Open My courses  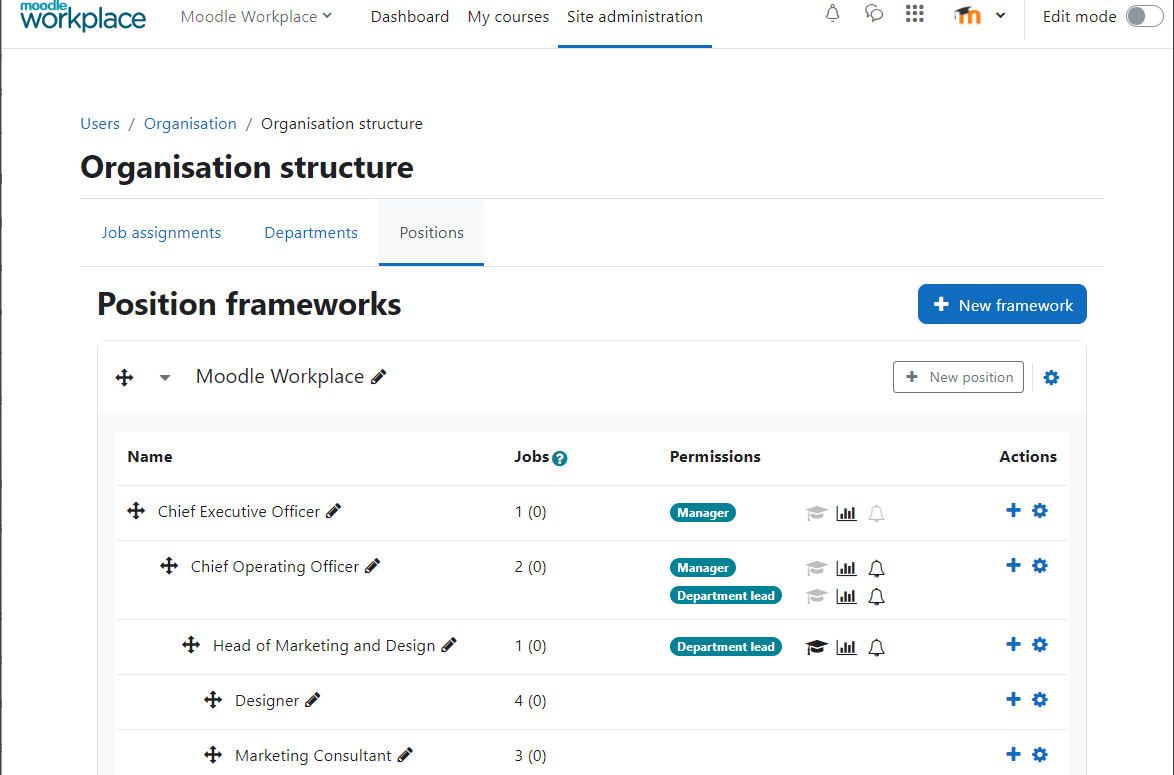click(508, 16)
